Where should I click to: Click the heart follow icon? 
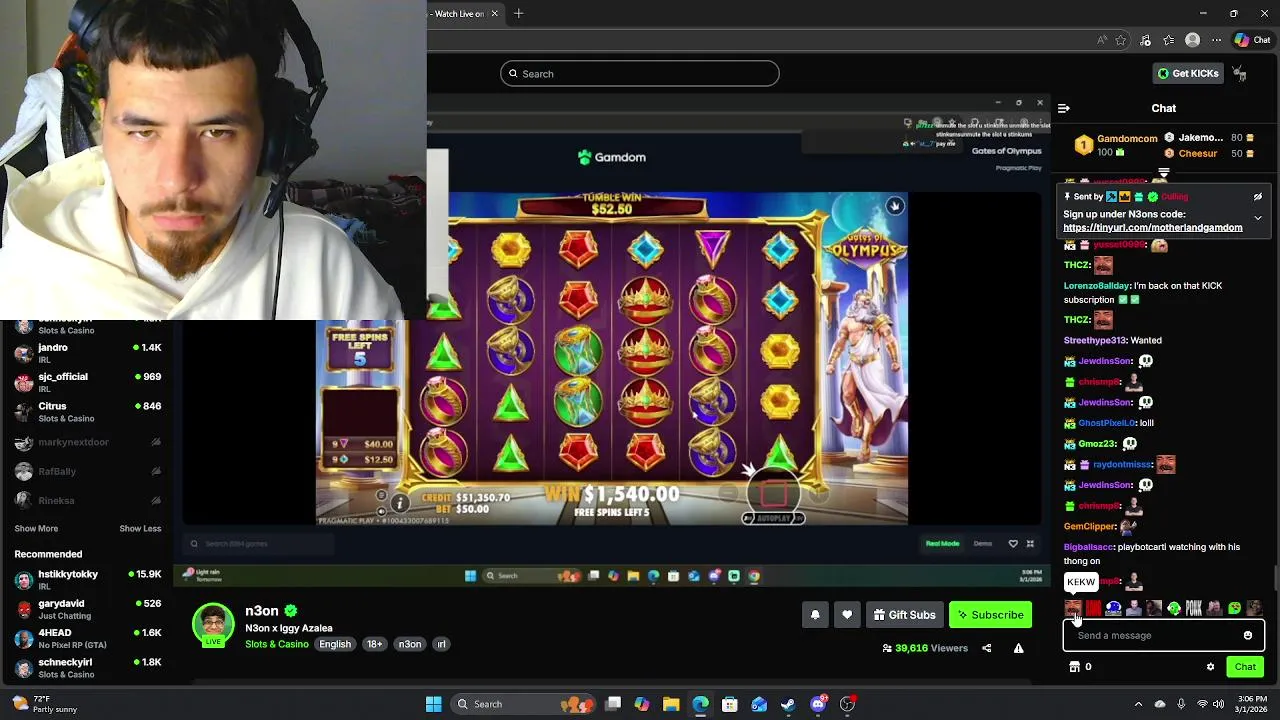(x=847, y=615)
